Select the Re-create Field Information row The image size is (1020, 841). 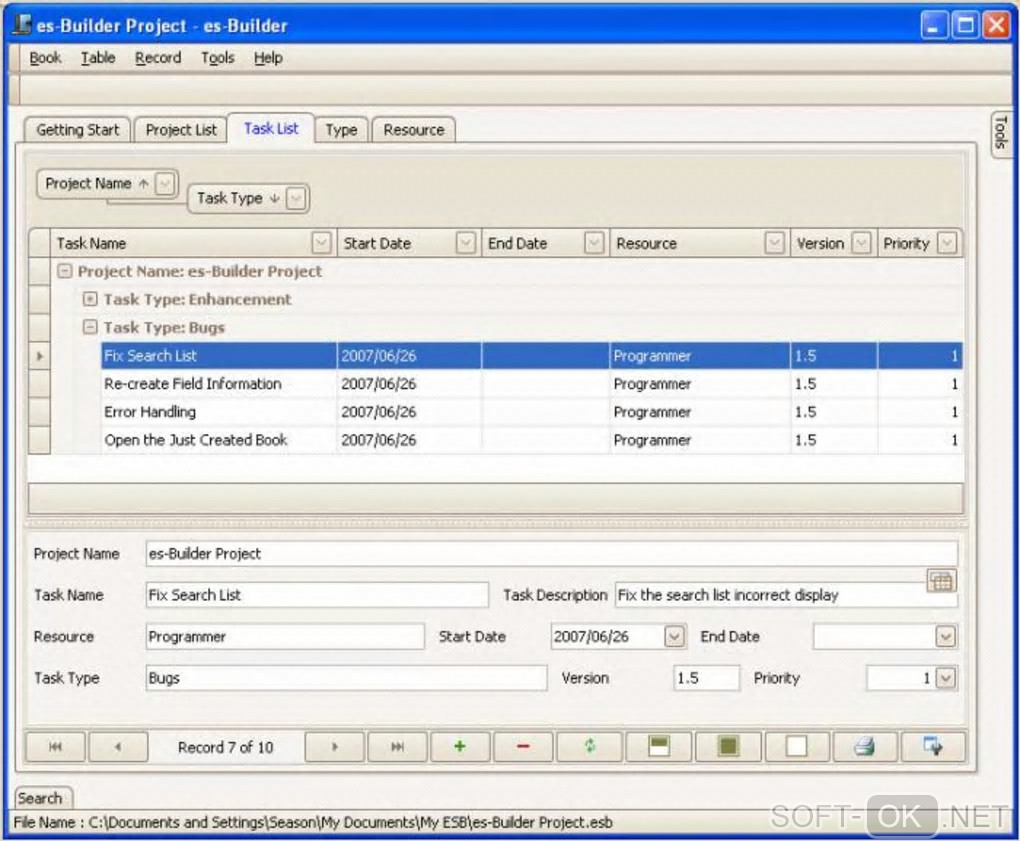tap(531, 384)
